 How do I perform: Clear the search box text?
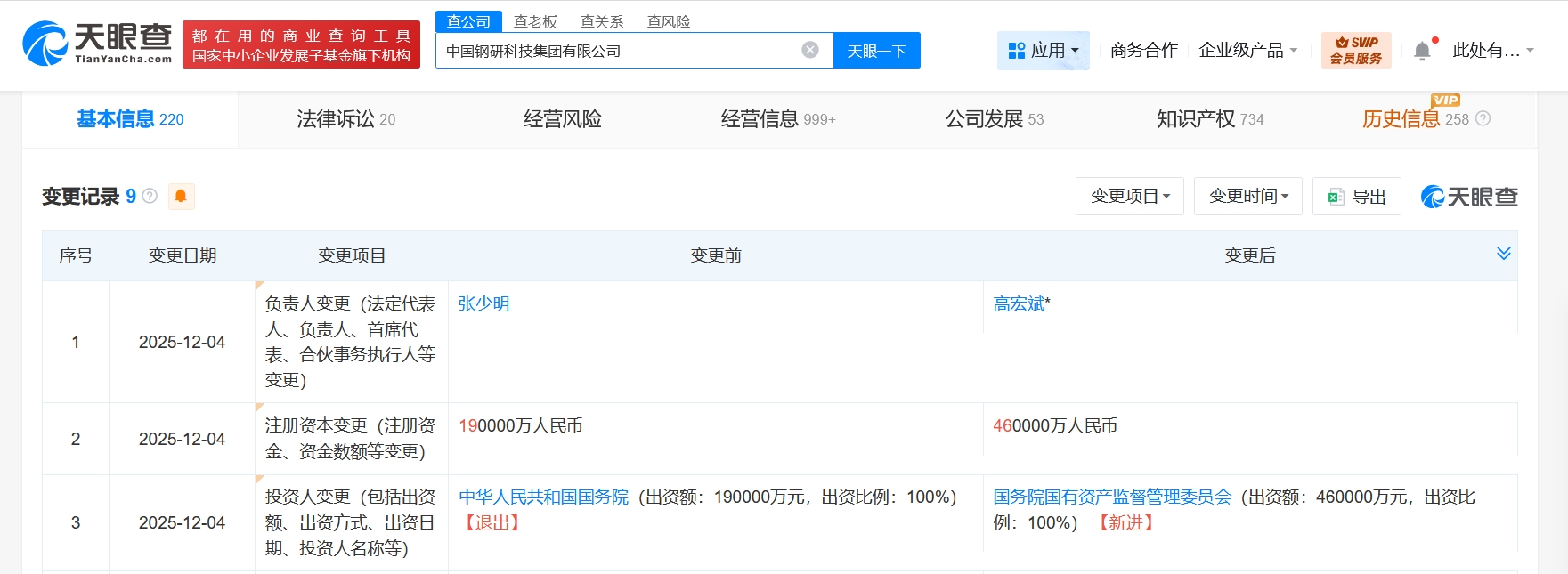809,51
